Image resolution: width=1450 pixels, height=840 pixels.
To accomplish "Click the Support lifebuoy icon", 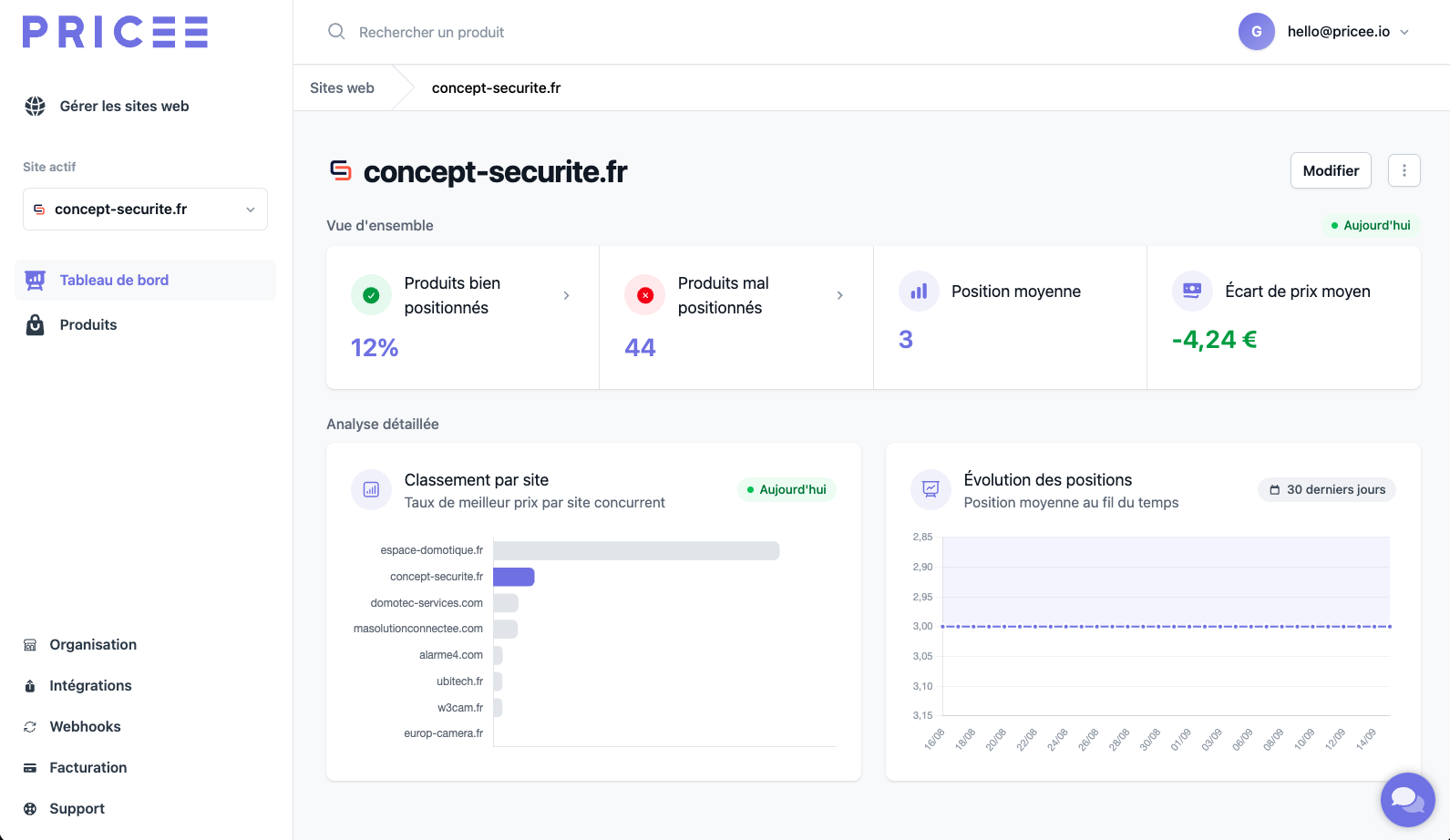I will (x=30, y=809).
